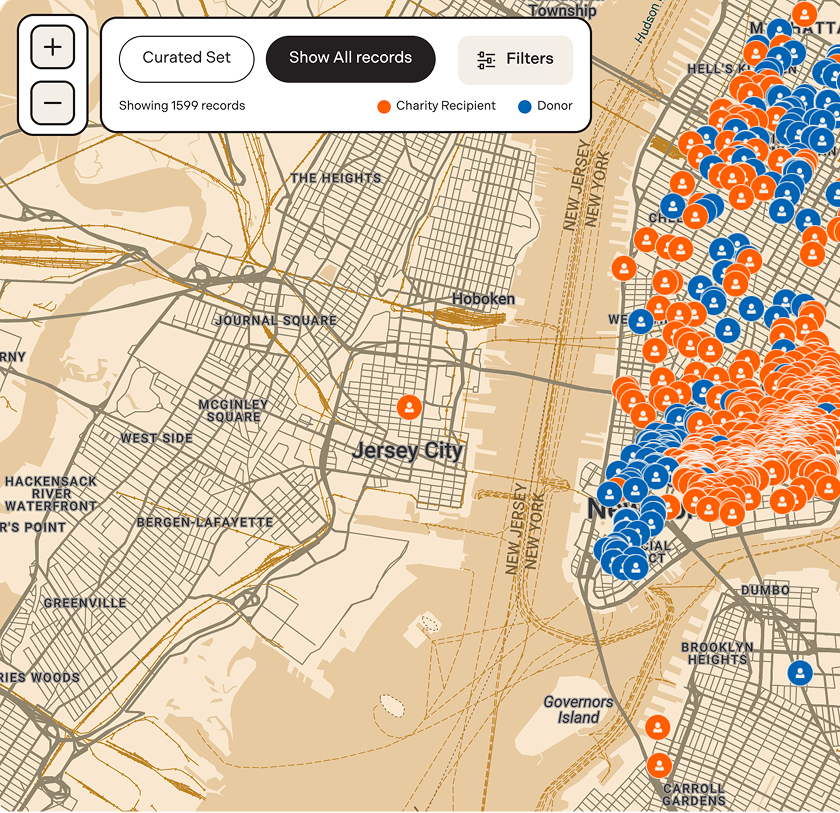
Task: Click THE HEIGHTS neighborhood label
Action: 336,178
